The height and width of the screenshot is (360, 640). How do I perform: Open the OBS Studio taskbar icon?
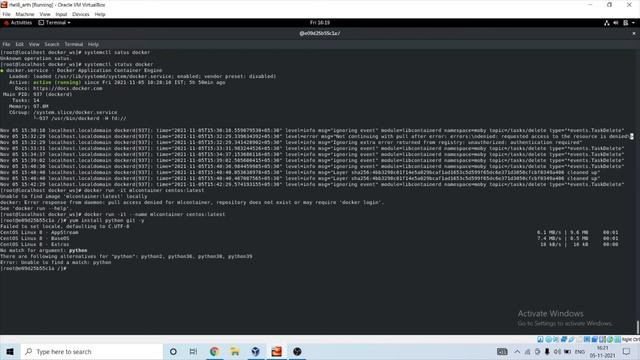pyautogui.click(x=297, y=351)
